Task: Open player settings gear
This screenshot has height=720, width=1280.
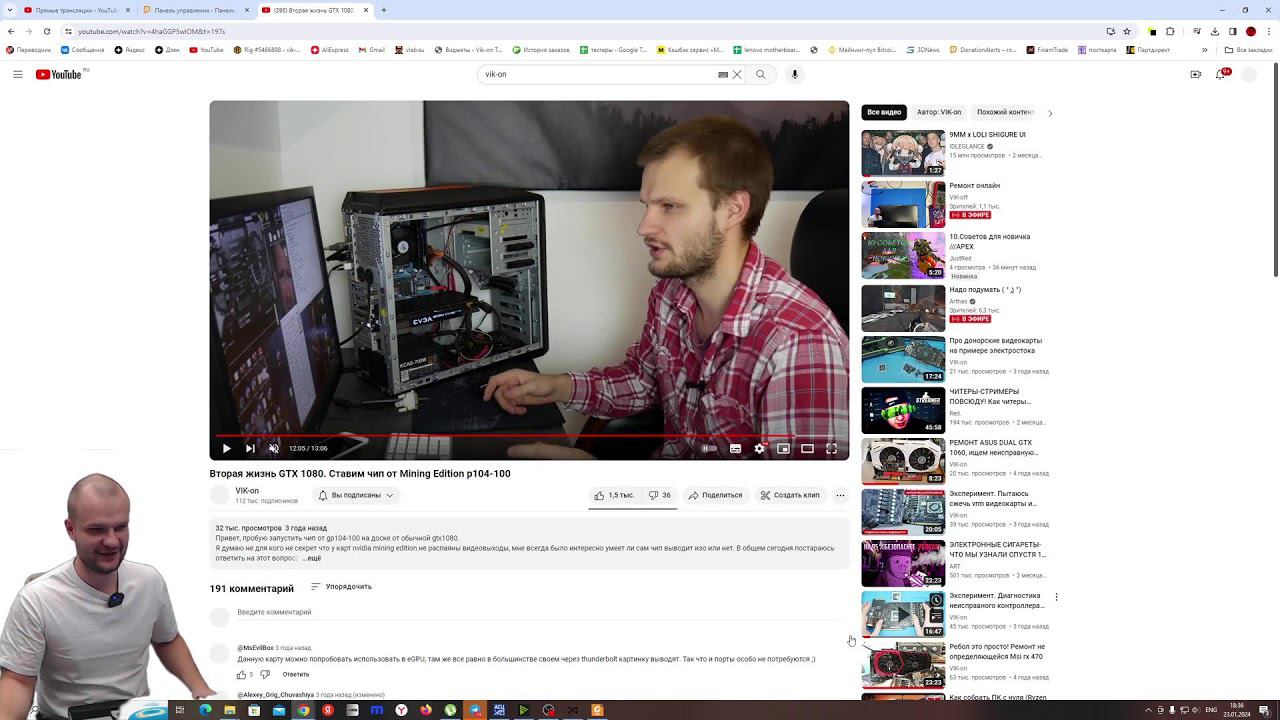Action: pyautogui.click(x=759, y=448)
